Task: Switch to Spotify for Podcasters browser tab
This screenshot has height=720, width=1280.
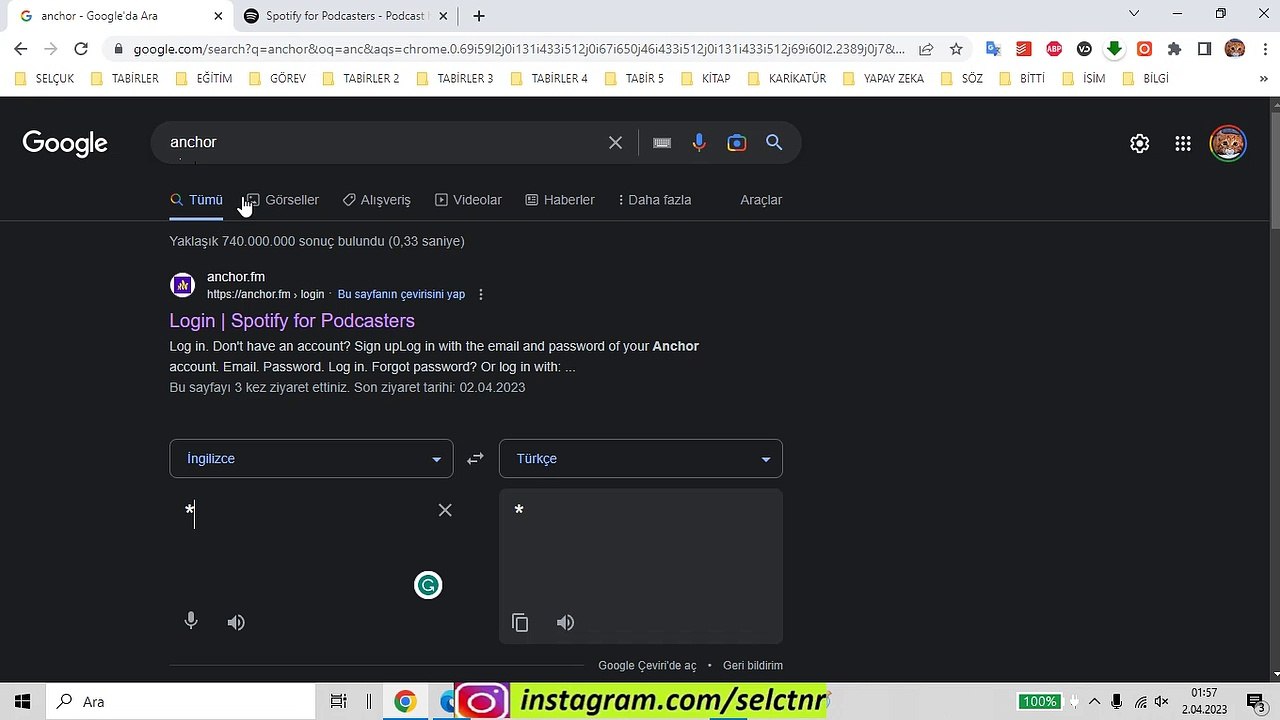Action: (x=344, y=16)
